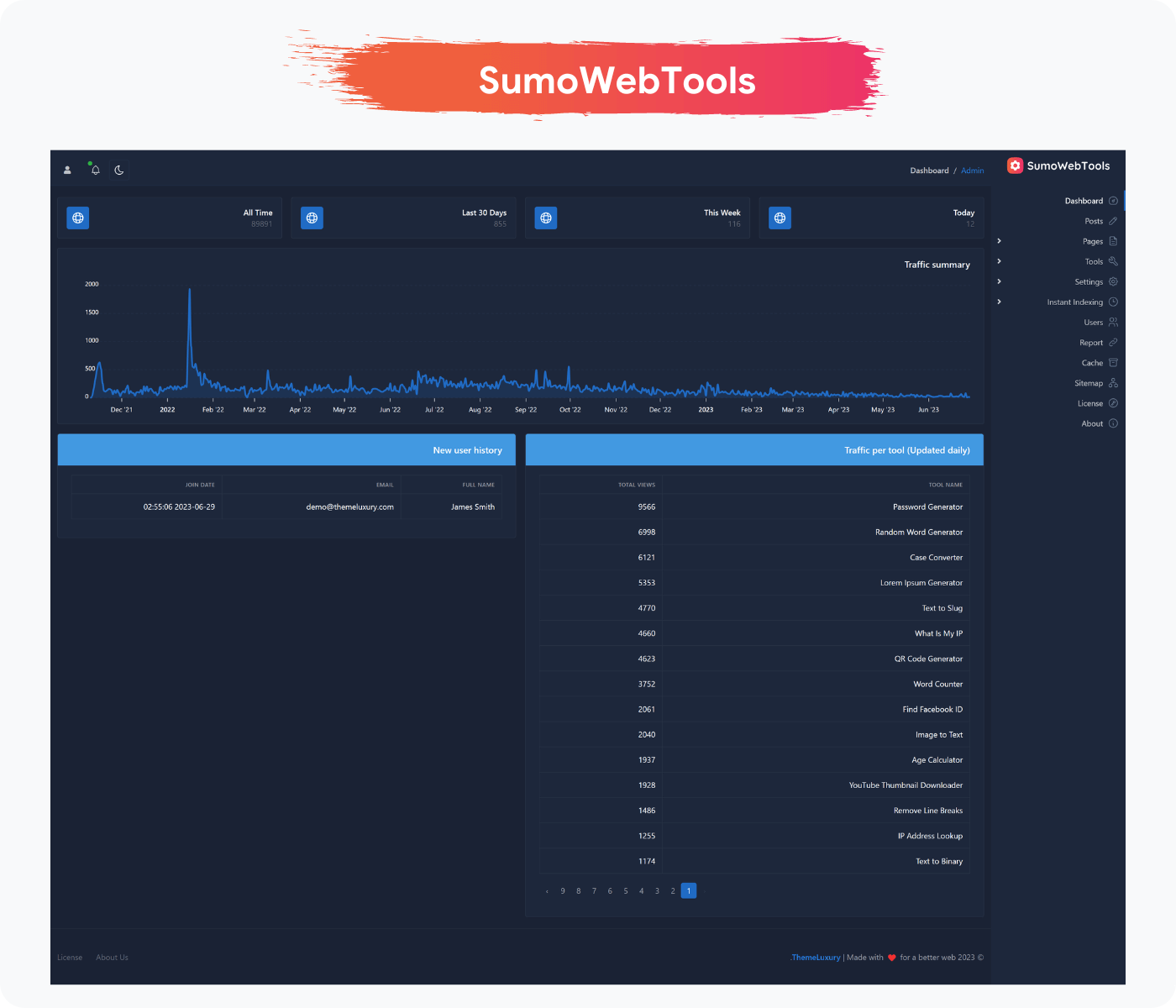
Task: Click the SumoWebTools logo icon
Action: (1015, 165)
